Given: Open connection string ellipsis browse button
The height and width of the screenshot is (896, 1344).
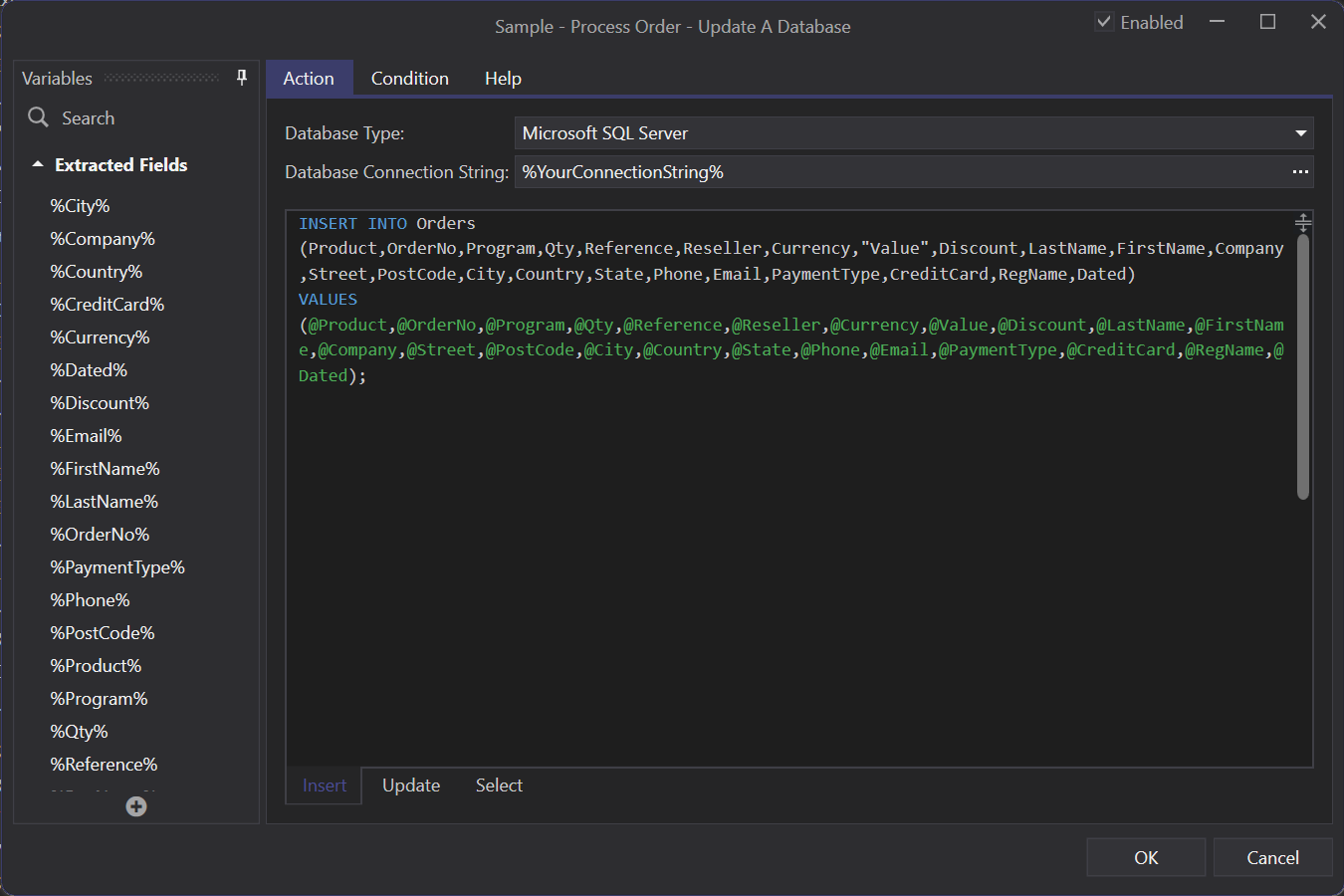Looking at the screenshot, I should point(1300,172).
